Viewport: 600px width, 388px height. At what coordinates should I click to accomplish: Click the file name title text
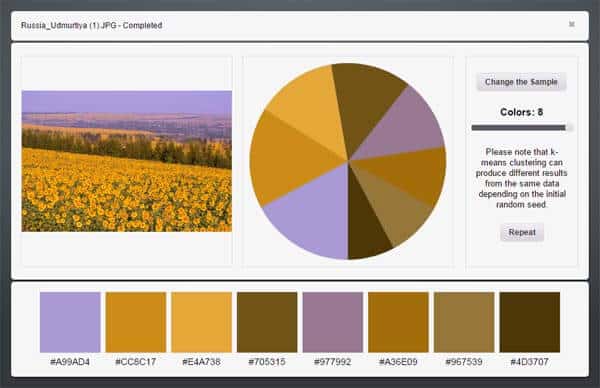pos(91,25)
